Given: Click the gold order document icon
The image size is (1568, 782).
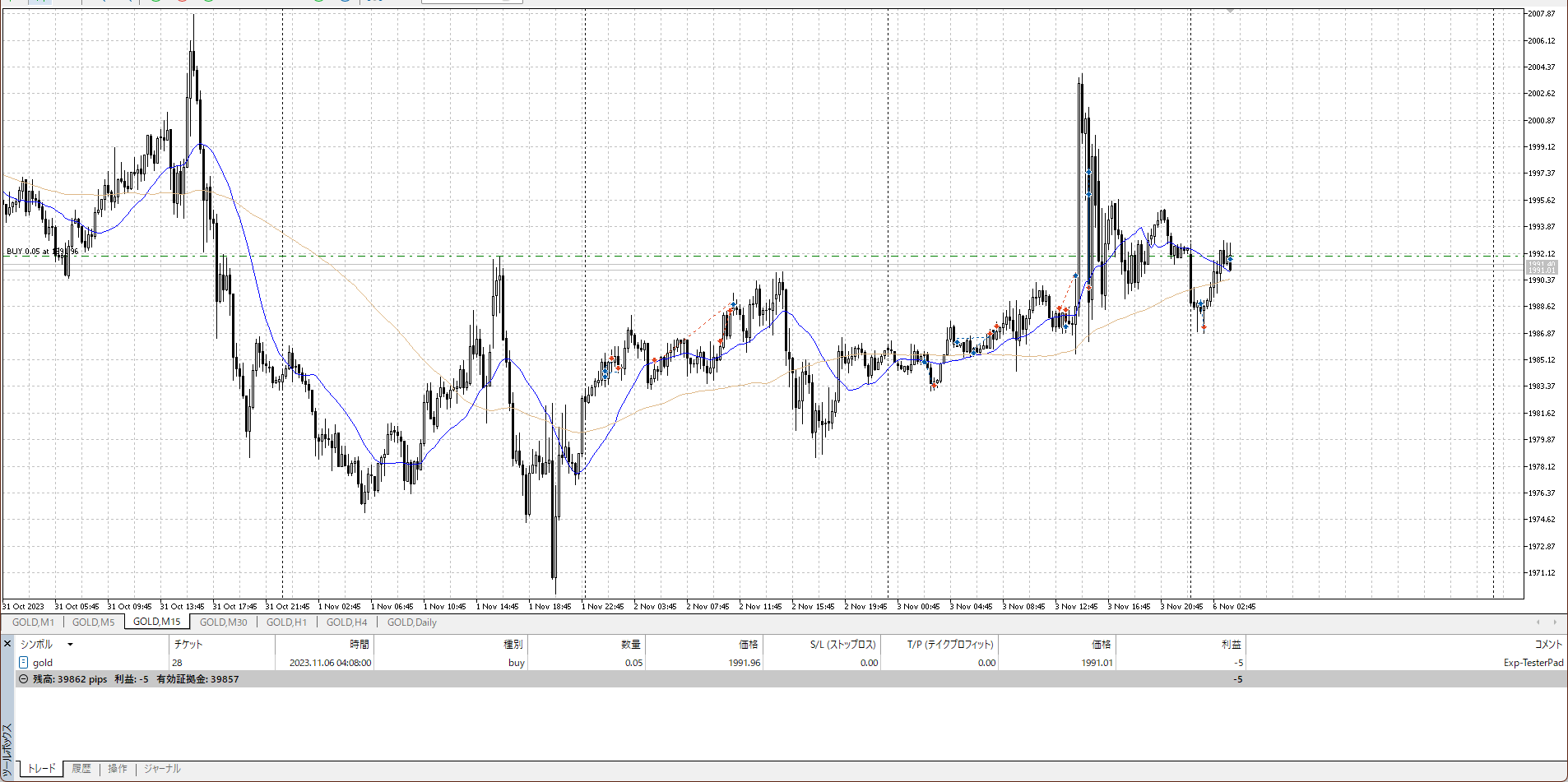Looking at the screenshot, I should pos(23,662).
